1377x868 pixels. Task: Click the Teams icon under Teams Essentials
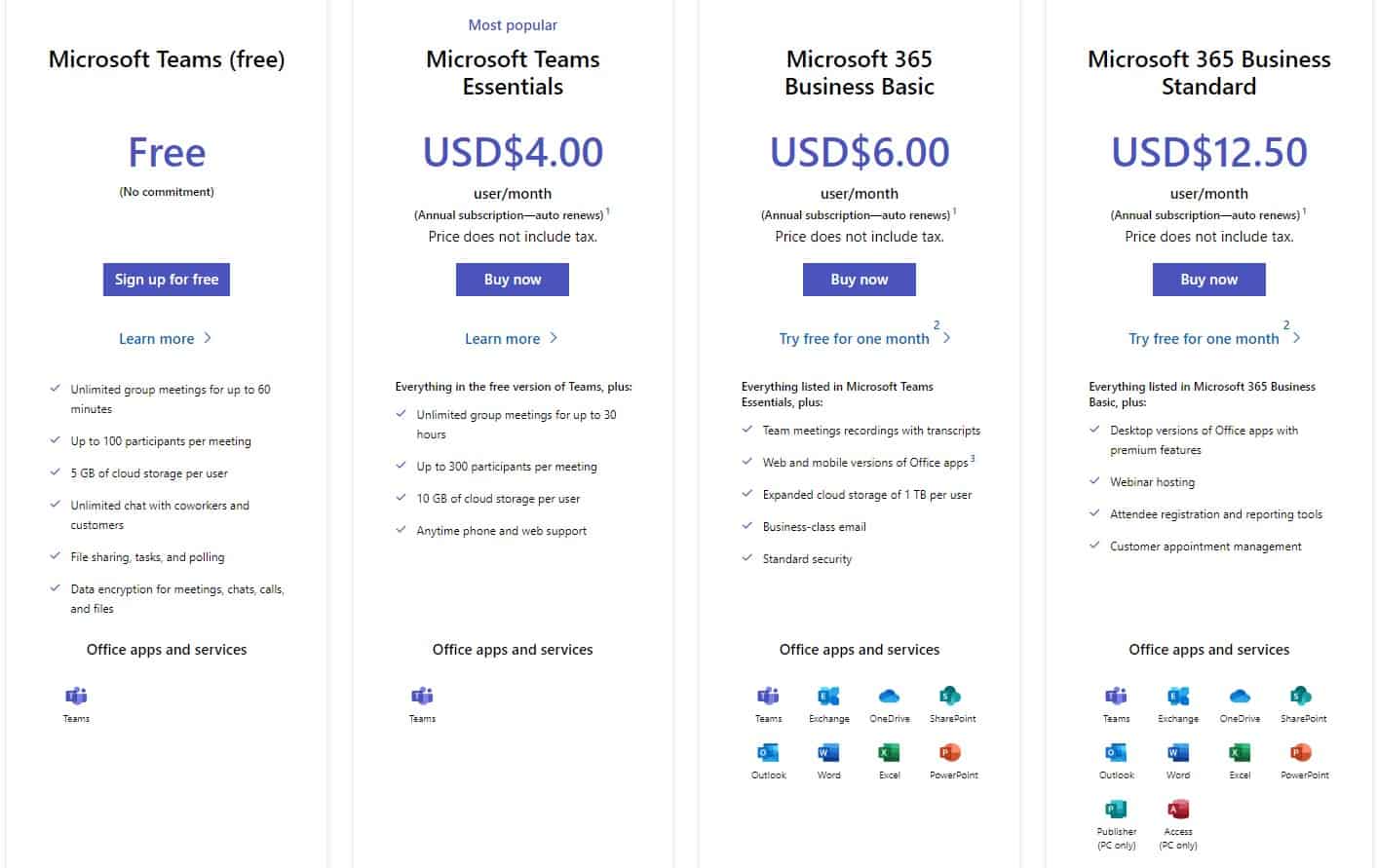click(x=422, y=696)
